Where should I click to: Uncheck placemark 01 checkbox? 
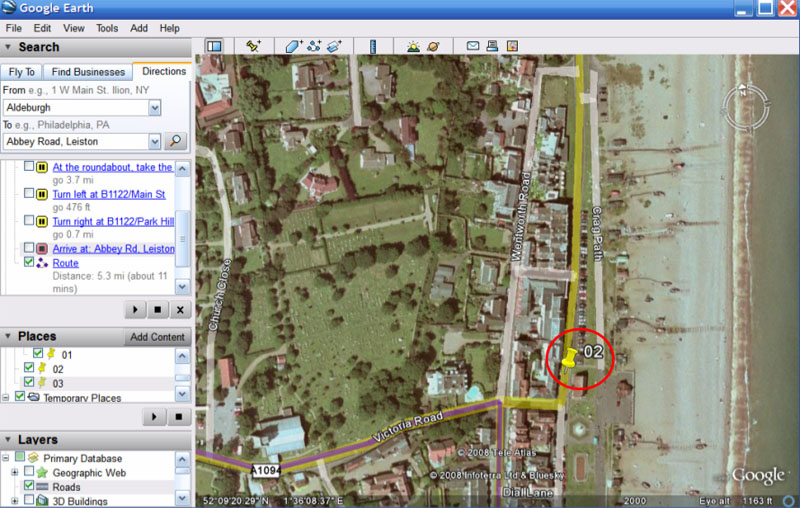[38, 352]
